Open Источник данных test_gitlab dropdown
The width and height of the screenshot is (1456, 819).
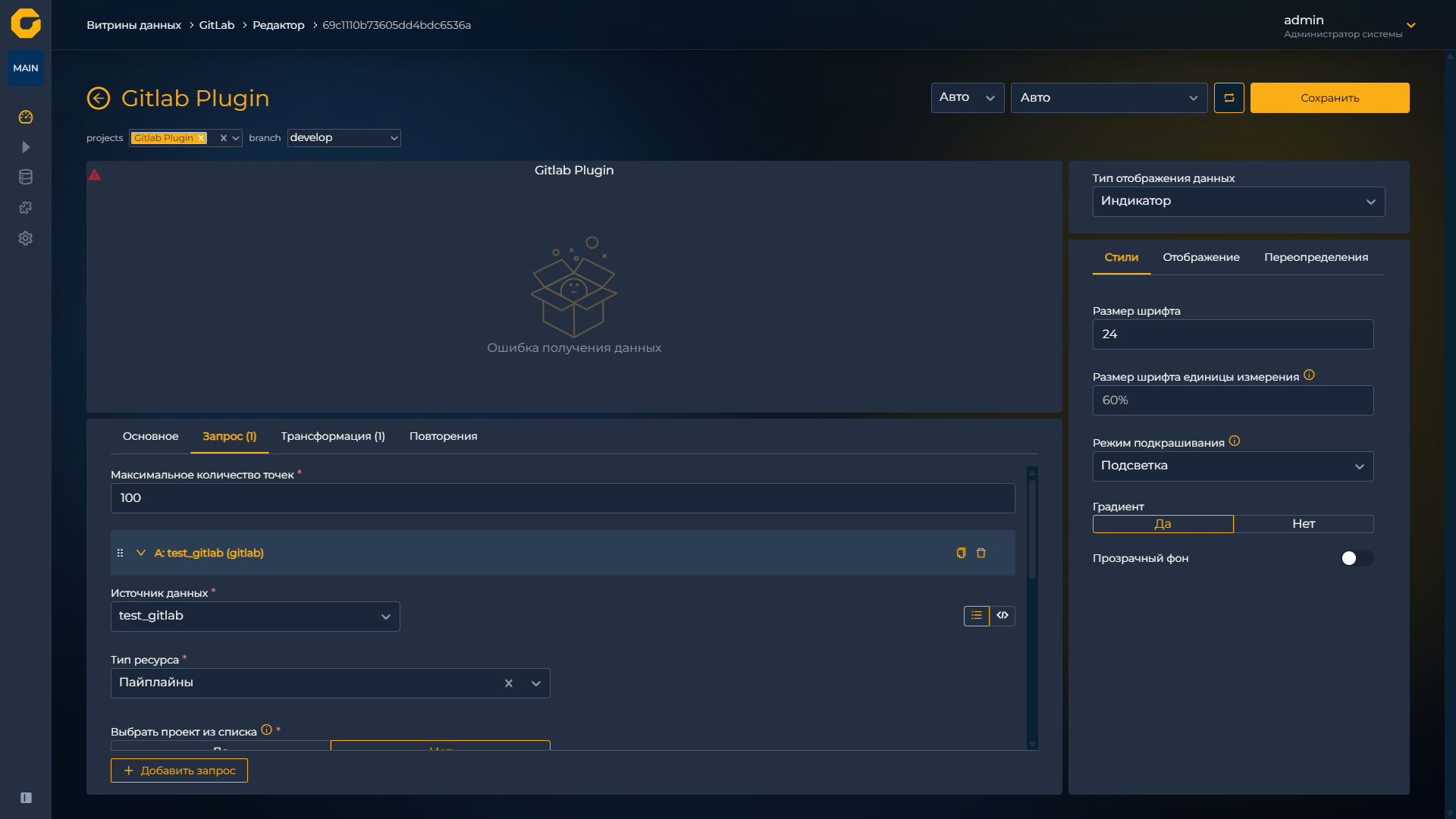(255, 617)
